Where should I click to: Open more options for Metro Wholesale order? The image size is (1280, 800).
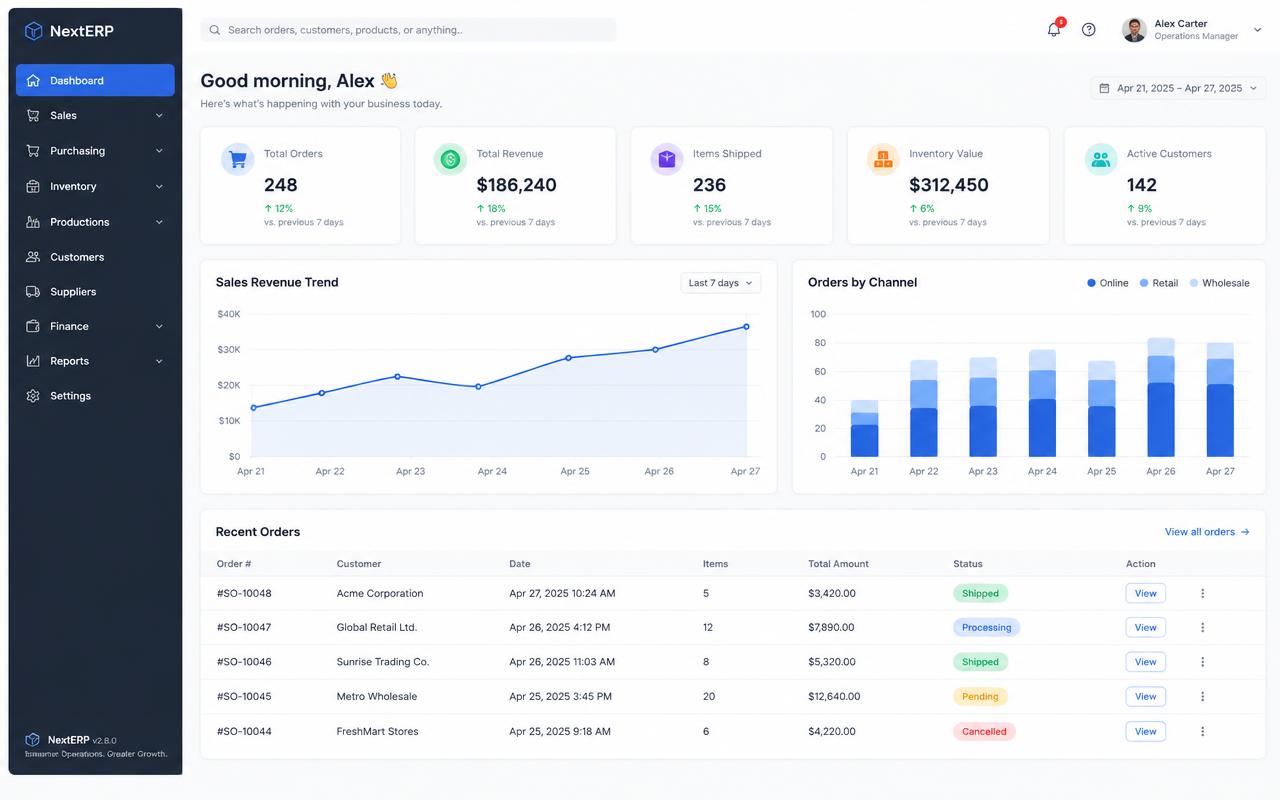(x=1202, y=697)
